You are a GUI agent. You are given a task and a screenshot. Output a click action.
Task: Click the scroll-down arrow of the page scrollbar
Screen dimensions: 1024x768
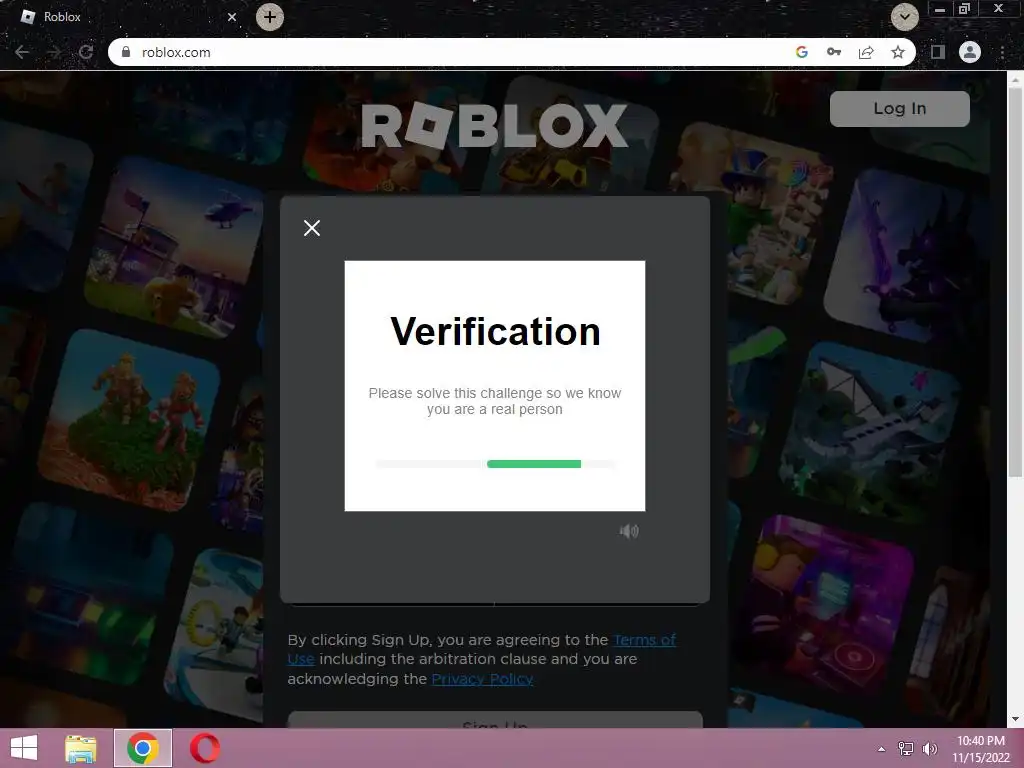tap(1015, 719)
